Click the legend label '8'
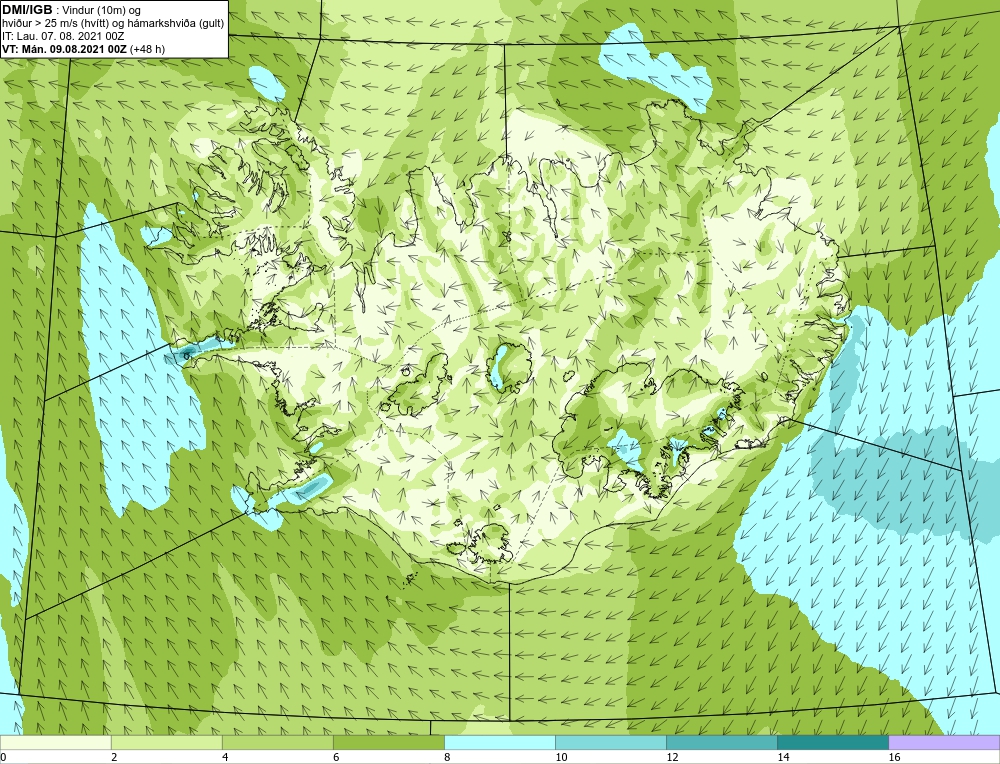The height and width of the screenshot is (764, 1000). click(447, 757)
